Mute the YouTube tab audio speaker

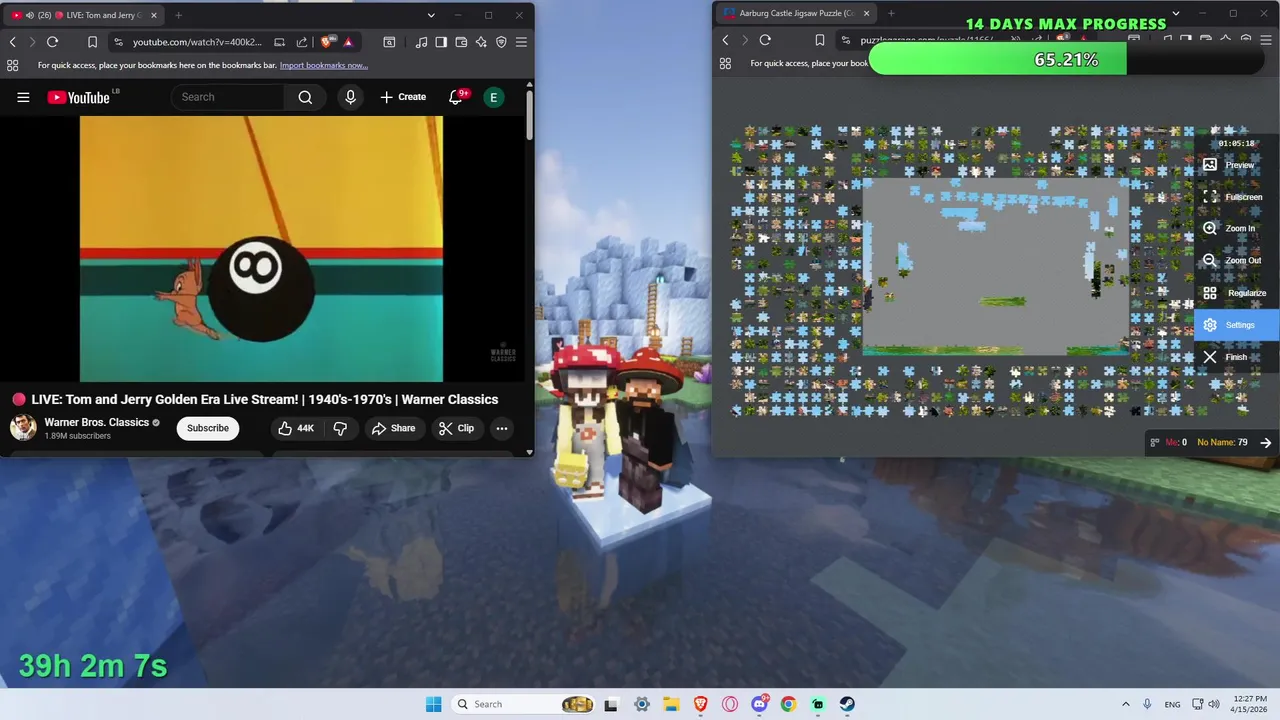[x=29, y=15]
